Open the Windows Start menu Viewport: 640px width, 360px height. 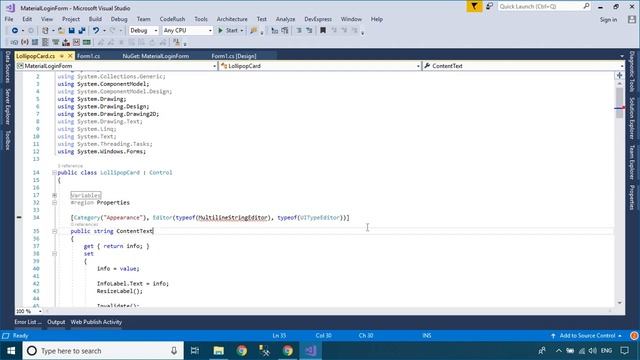coord(11,351)
